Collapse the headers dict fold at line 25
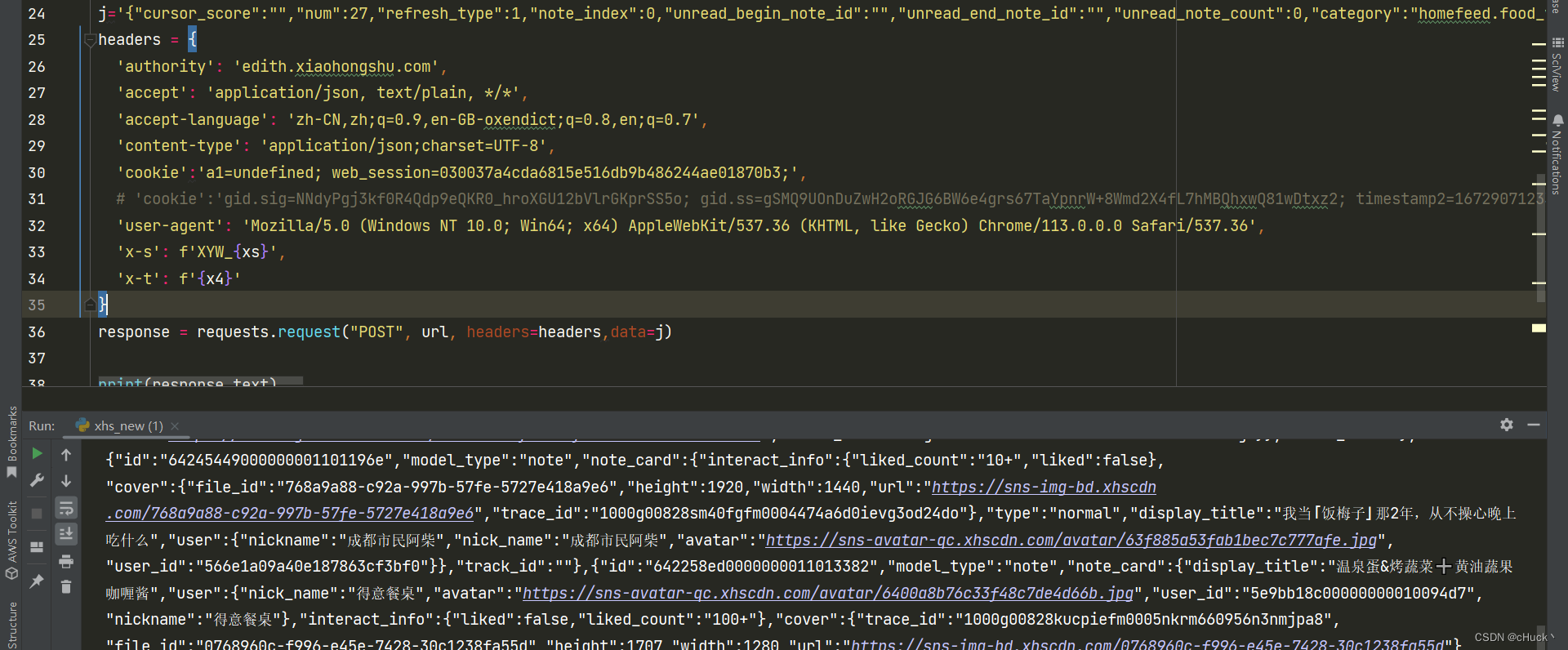Screen dimensions: 1568x650 90,40
